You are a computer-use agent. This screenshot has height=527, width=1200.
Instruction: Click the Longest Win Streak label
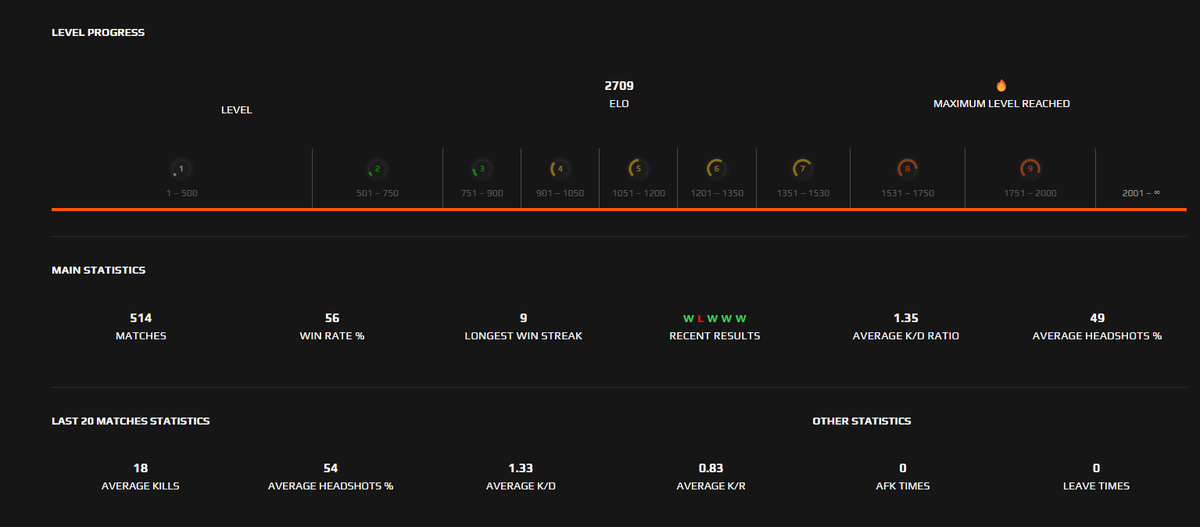(523, 336)
